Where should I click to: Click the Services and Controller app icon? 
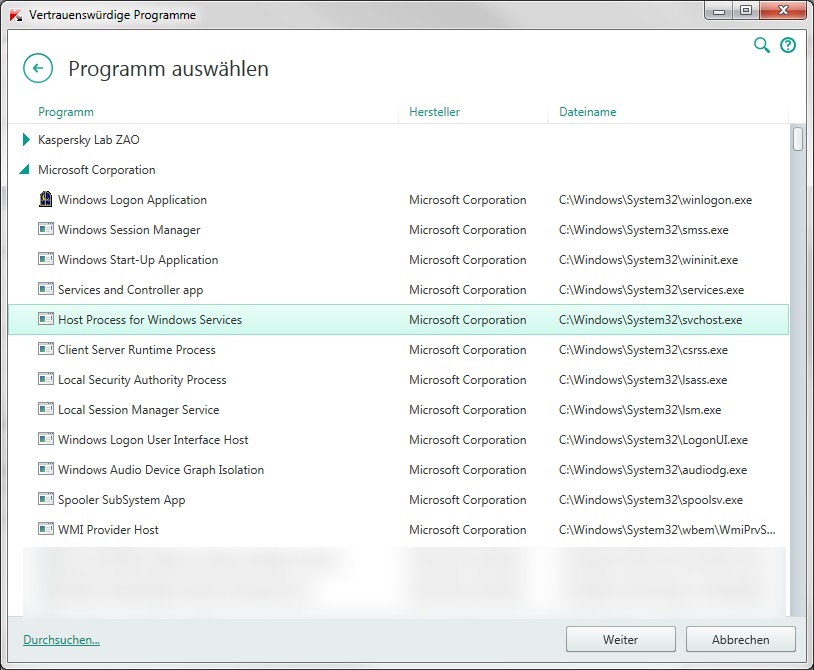[x=46, y=289]
